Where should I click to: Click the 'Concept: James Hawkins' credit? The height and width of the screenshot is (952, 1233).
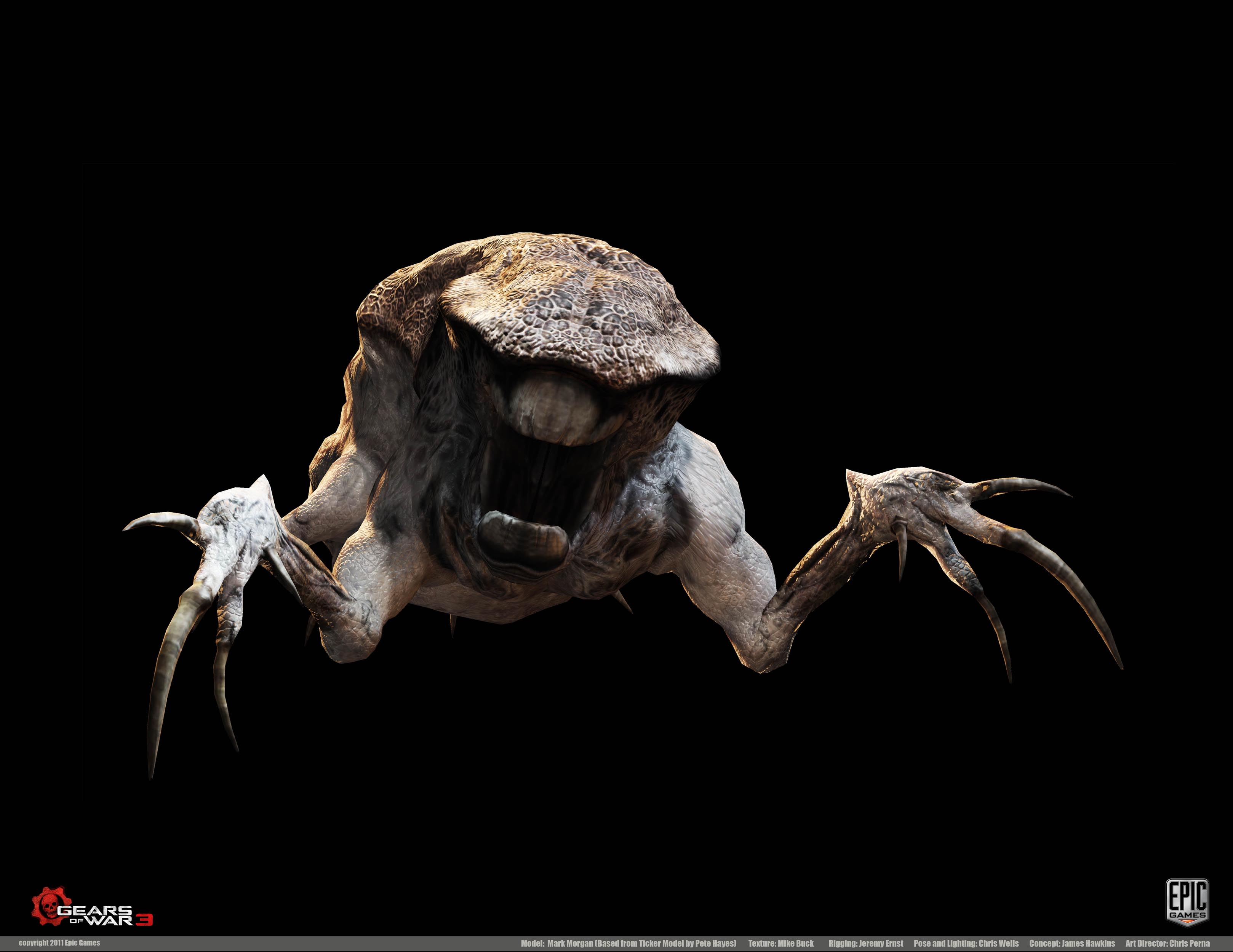pos(1071,944)
